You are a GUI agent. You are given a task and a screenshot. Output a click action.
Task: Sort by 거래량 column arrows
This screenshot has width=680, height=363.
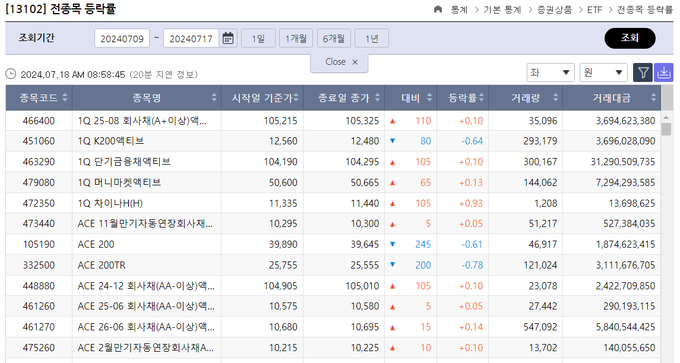coord(556,98)
